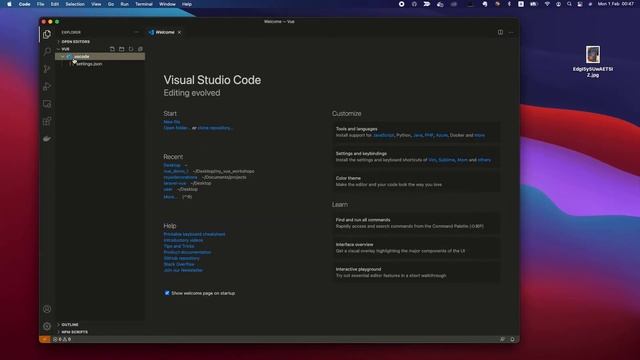Click the Refresh Explorer icon

pos(131,49)
